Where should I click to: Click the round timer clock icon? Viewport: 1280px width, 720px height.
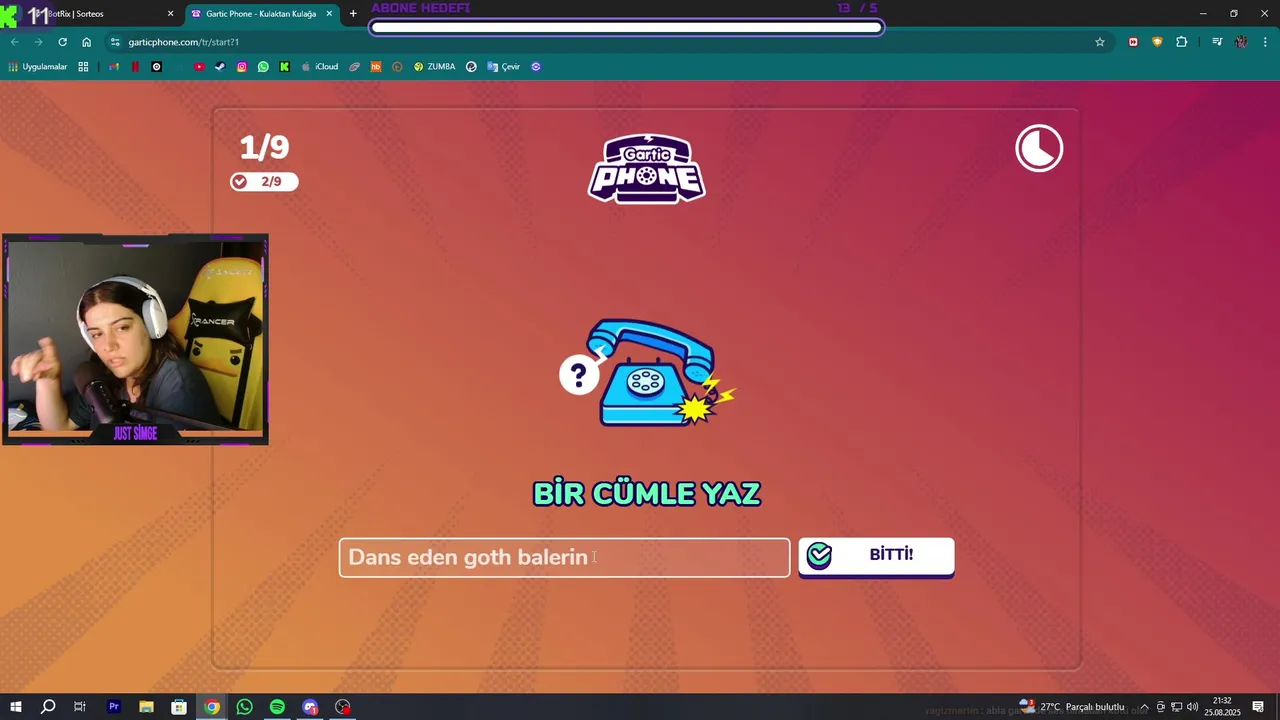click(x=1039, y=148)
